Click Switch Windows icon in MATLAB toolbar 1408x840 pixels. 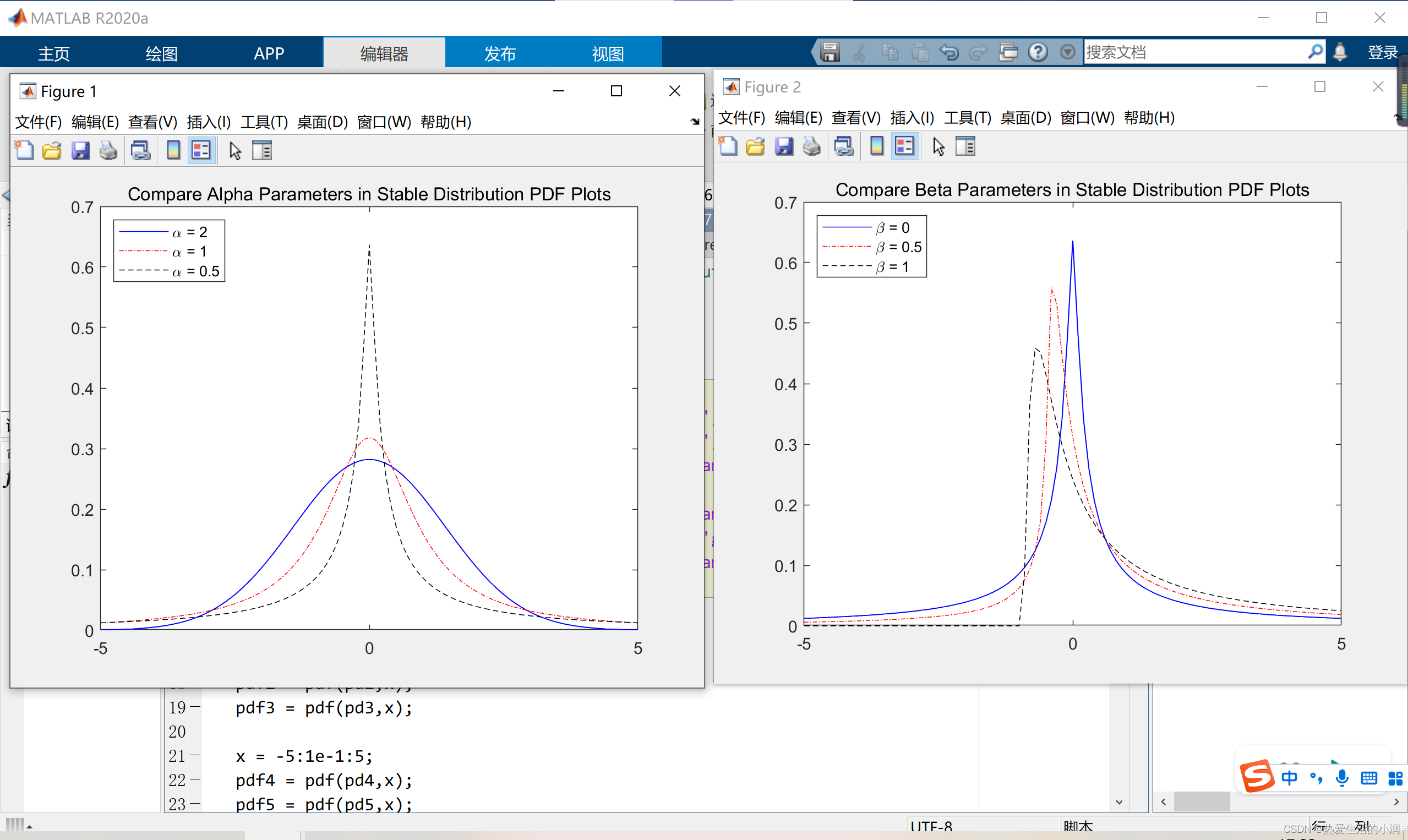(x=1008, y=52)
